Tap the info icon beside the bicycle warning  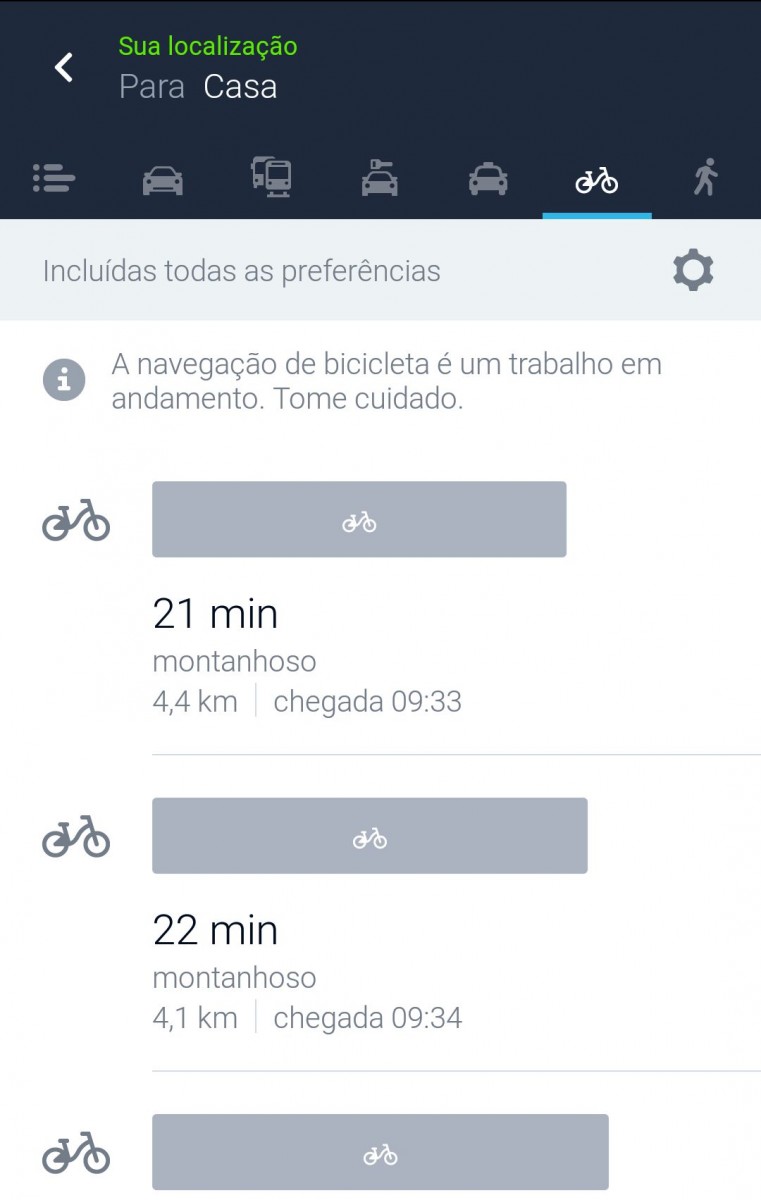point(64,380)
